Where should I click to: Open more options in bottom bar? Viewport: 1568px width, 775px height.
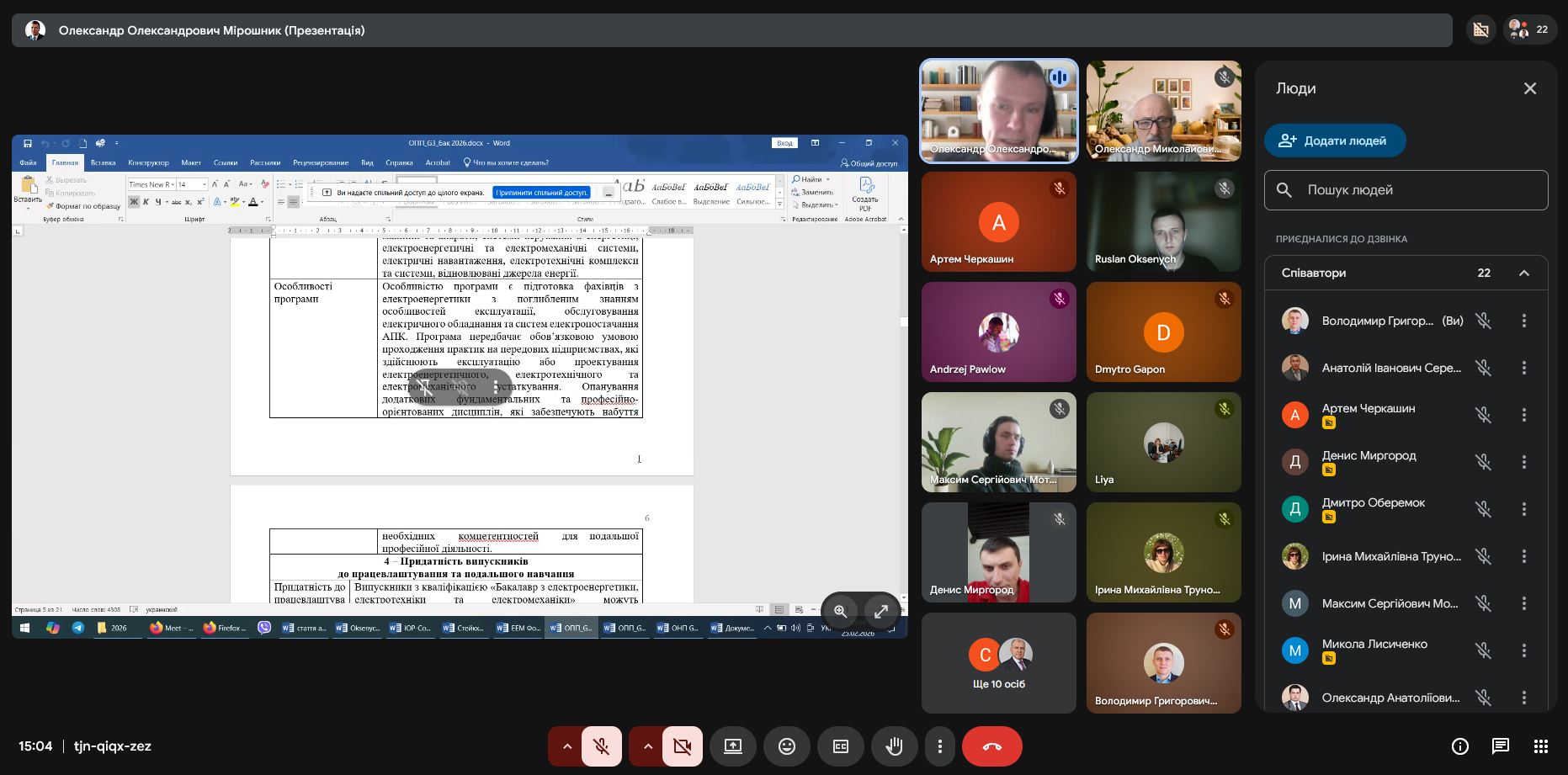pos(939,746)
